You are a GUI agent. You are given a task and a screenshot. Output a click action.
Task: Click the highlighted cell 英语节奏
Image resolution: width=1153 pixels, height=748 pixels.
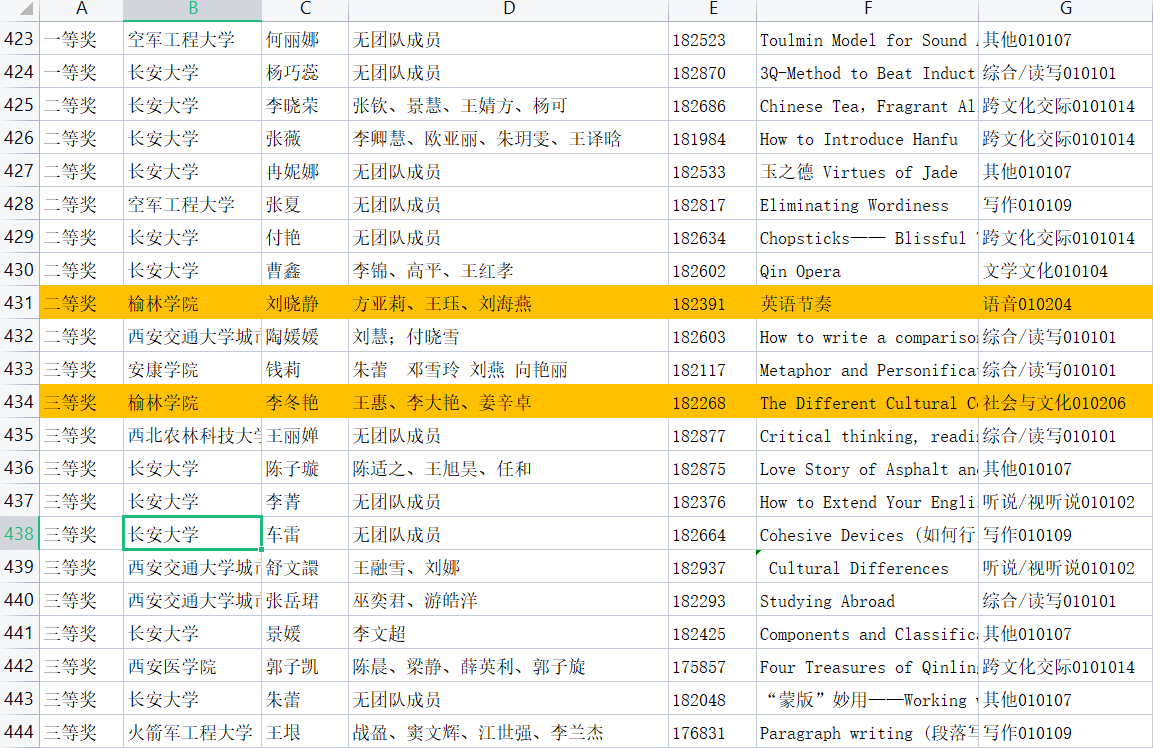coord(866,304)
